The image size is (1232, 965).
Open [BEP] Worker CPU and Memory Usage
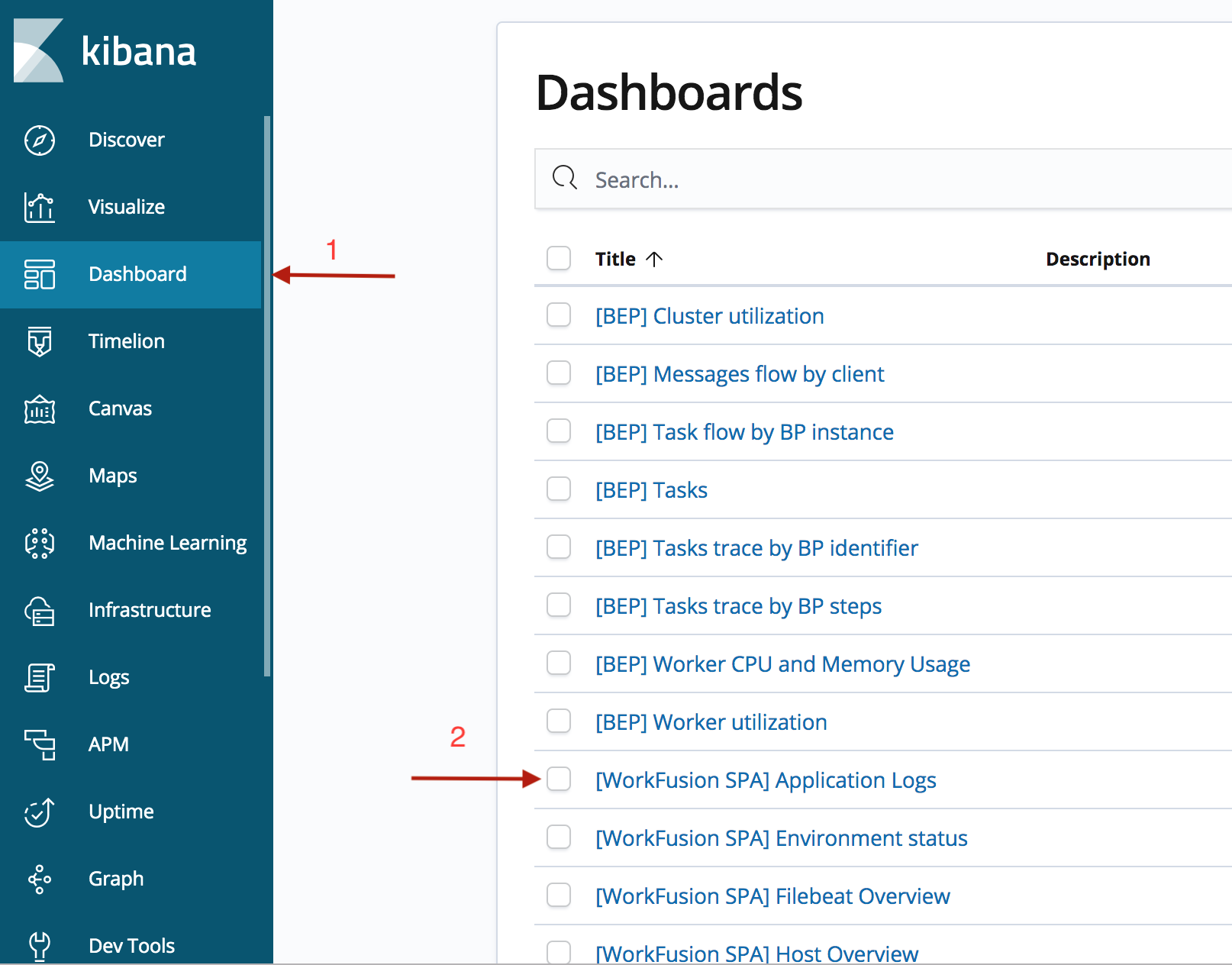point(782,664)
